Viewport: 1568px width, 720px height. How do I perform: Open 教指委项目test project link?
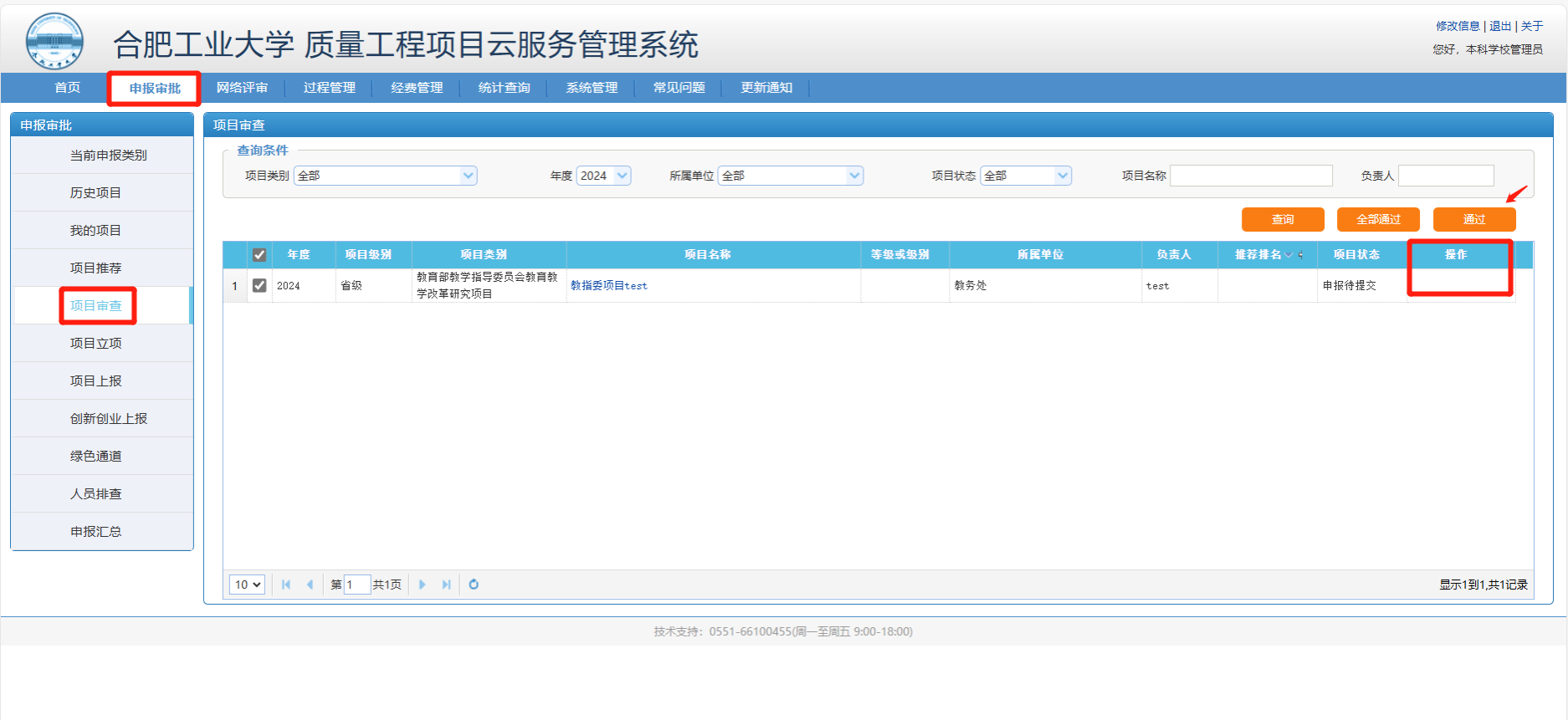pyautogui.click(x=608, y=285)
